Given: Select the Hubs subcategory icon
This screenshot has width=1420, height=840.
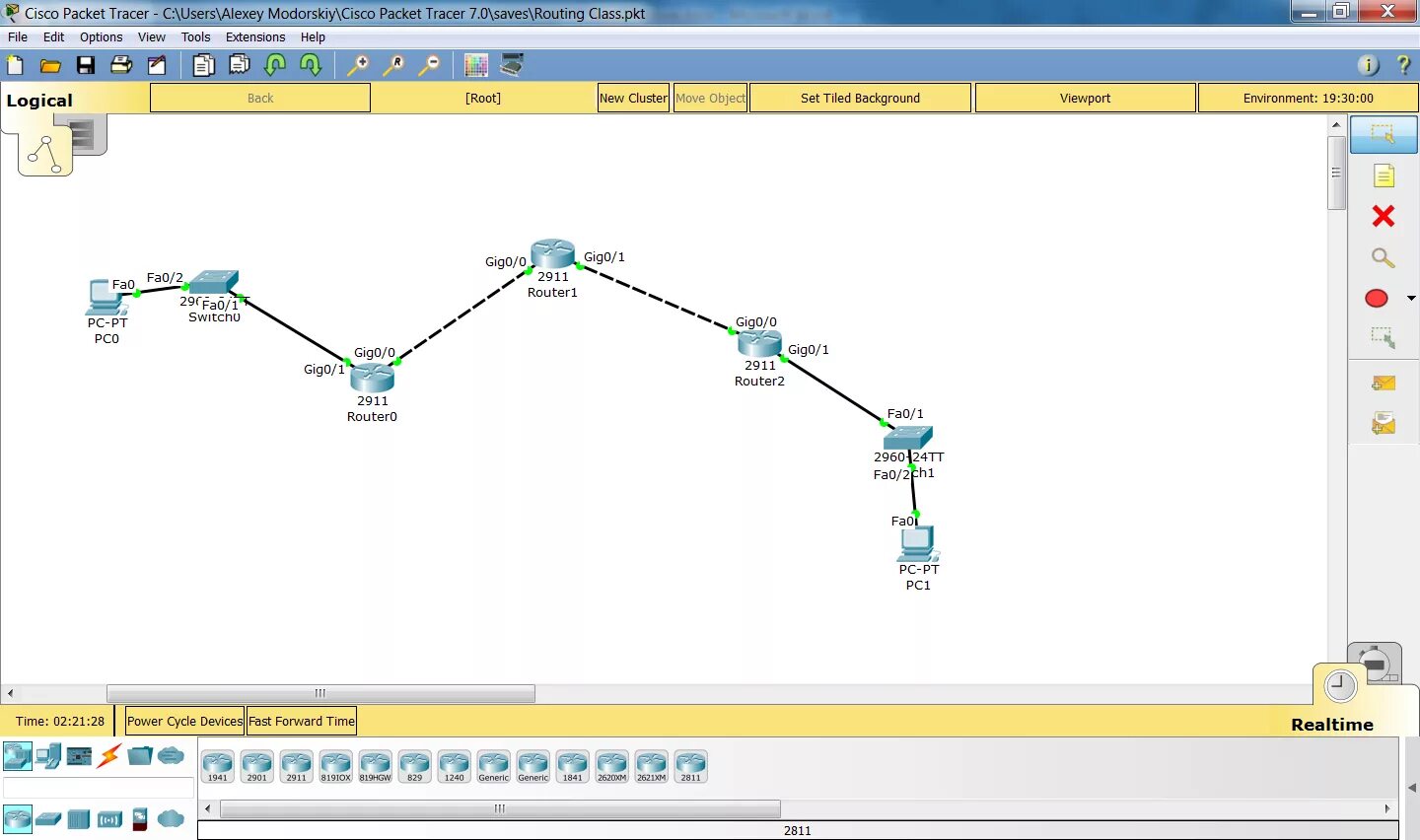Looking at the screenshot, I should coord(79,819).
